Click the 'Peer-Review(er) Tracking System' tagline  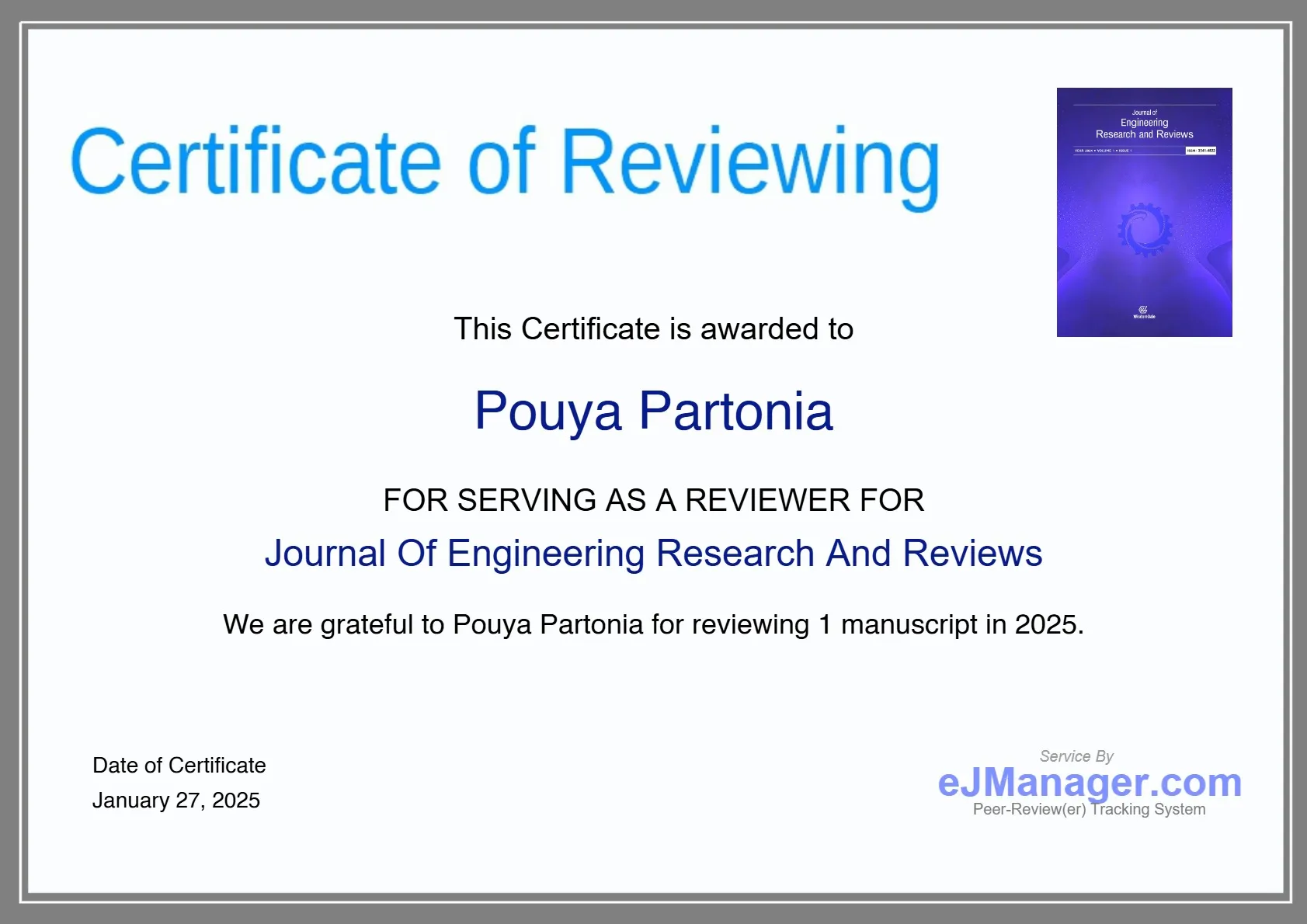(x=1089, y=809)
